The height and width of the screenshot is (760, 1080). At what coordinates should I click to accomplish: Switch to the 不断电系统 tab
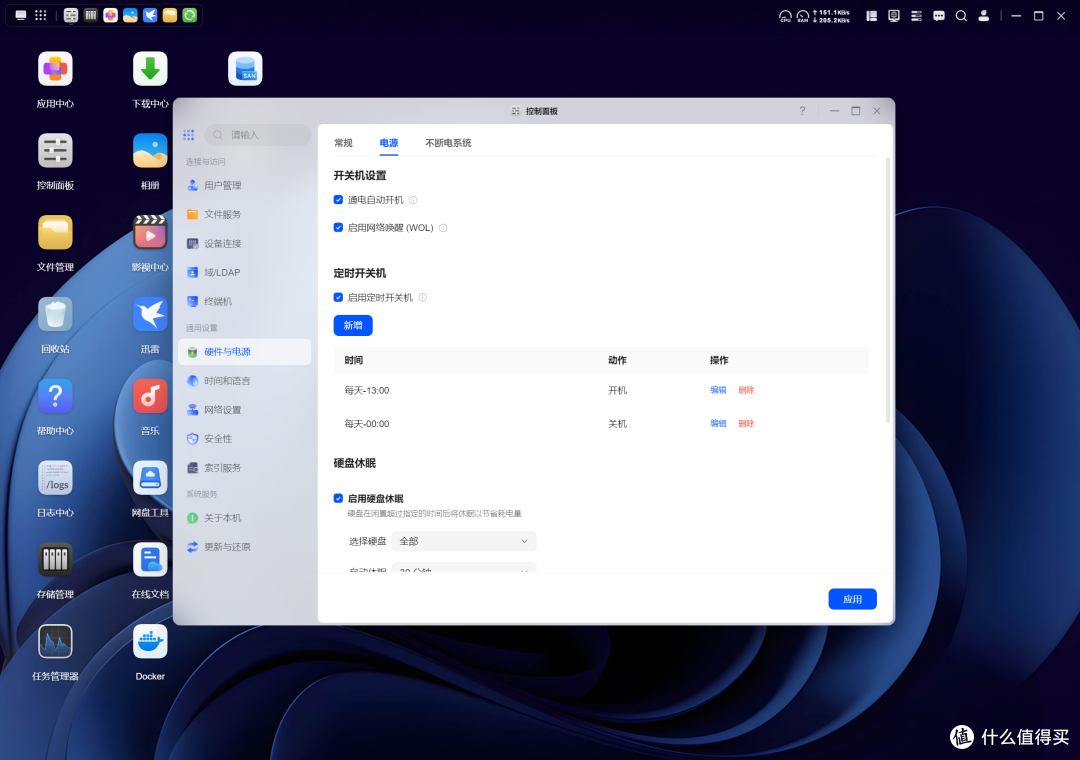point(448,143)
